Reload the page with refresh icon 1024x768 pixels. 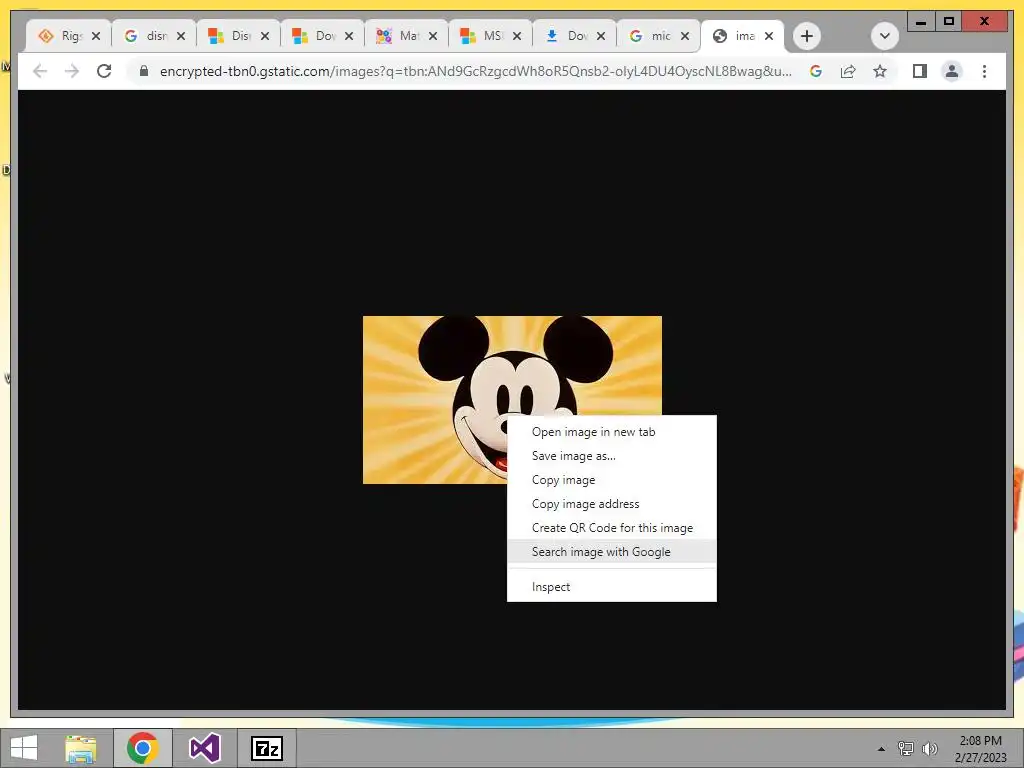(x=104, y=71)
